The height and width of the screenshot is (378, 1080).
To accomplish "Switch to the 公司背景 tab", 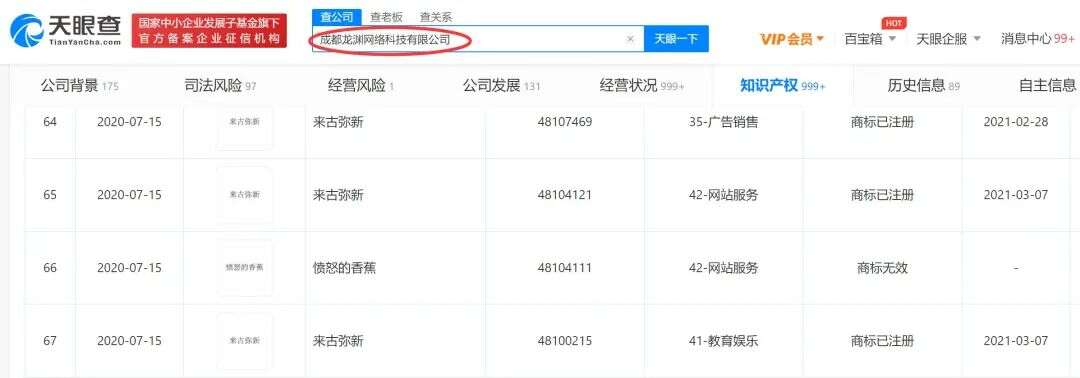I will [79, 85].
